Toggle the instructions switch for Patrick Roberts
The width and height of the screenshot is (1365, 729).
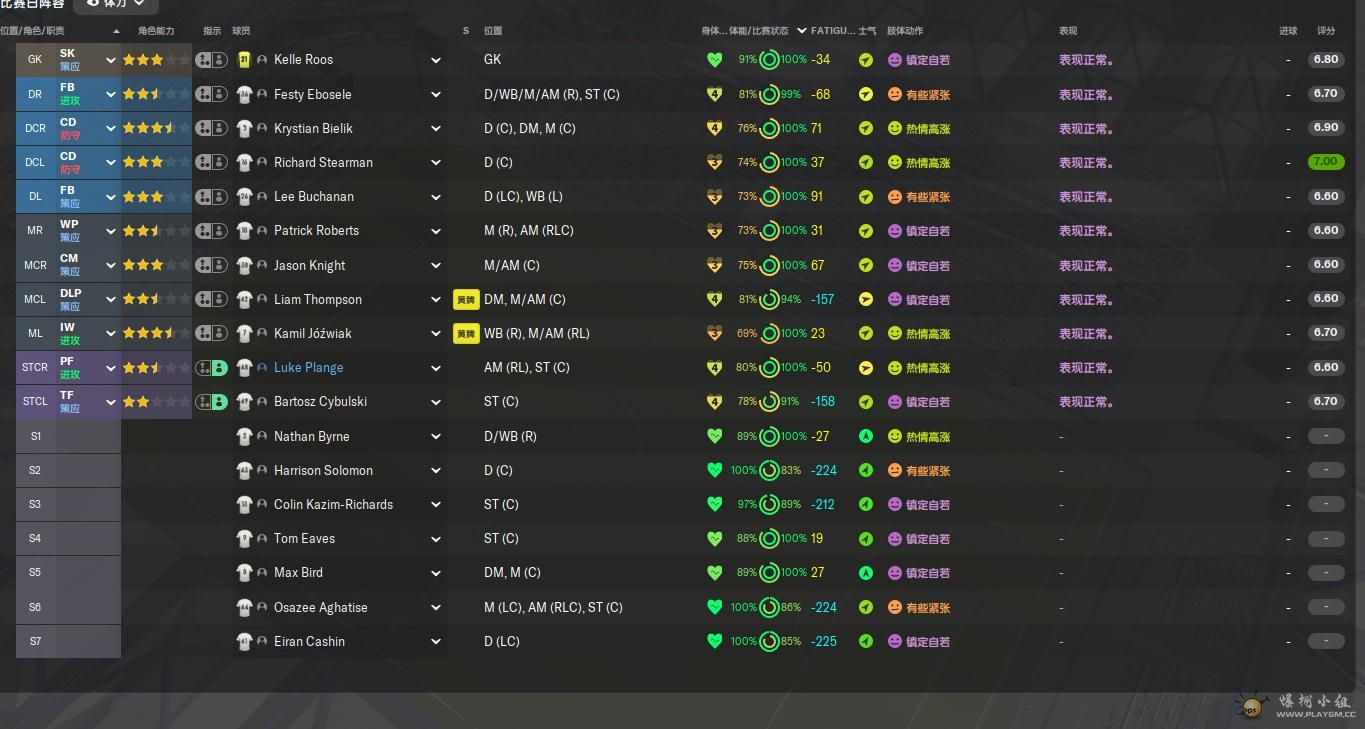coord(211,231)
